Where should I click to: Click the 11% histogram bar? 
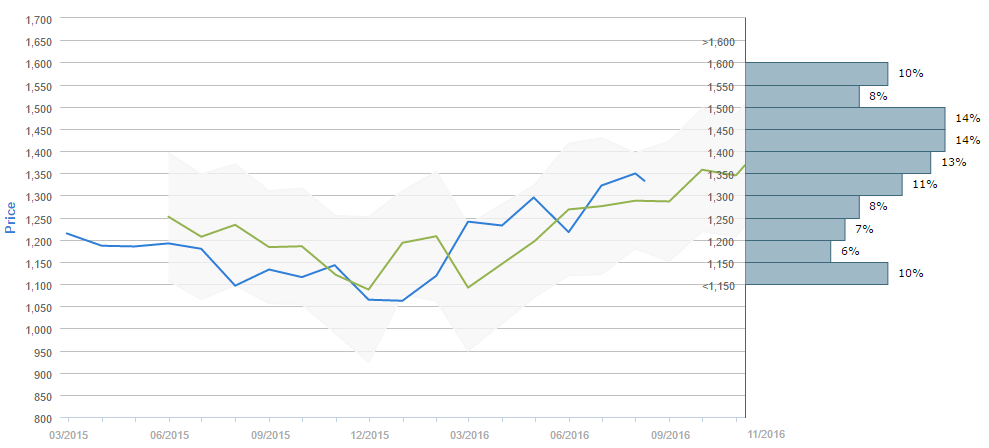[x=824, y=185]
